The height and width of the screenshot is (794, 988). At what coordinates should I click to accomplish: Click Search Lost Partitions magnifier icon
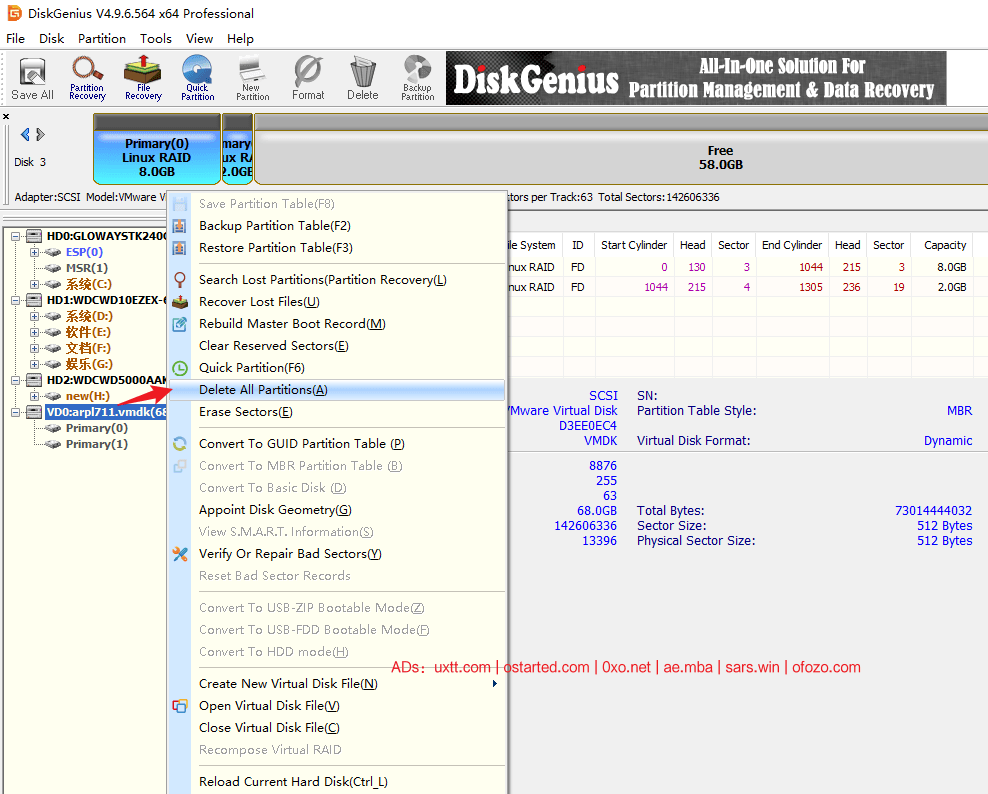tap(180, 279)
